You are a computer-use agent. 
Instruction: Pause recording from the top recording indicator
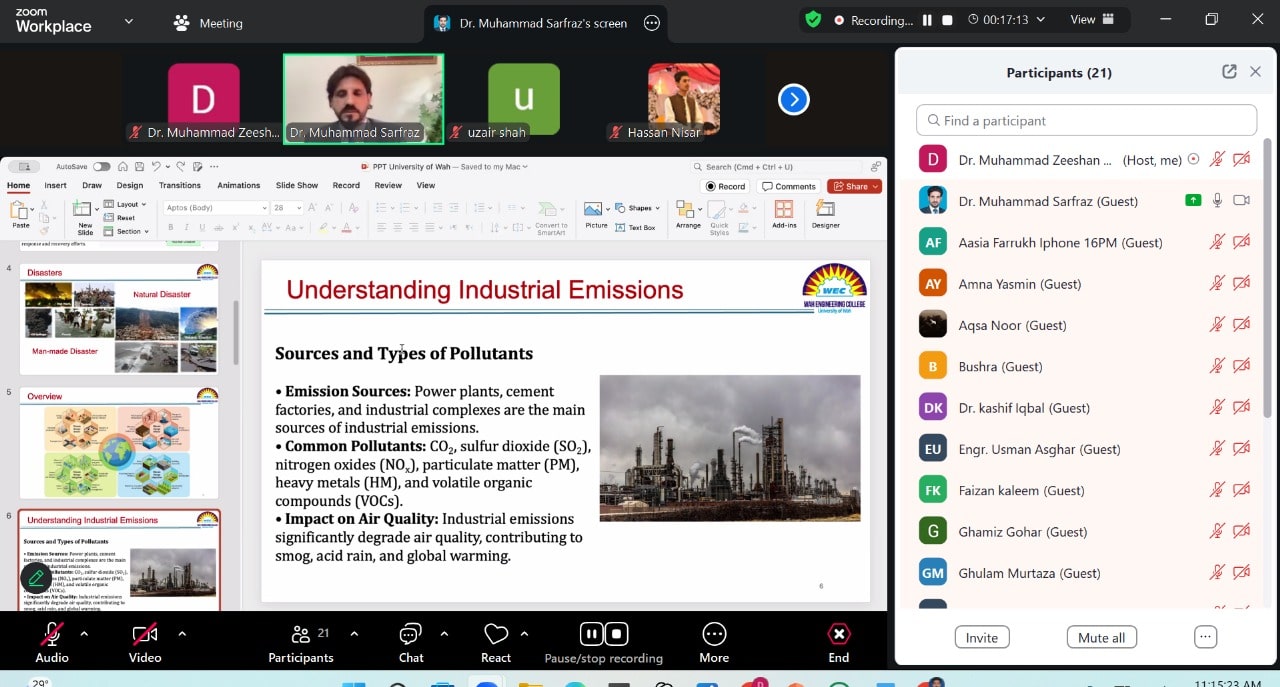click(927, 20)
